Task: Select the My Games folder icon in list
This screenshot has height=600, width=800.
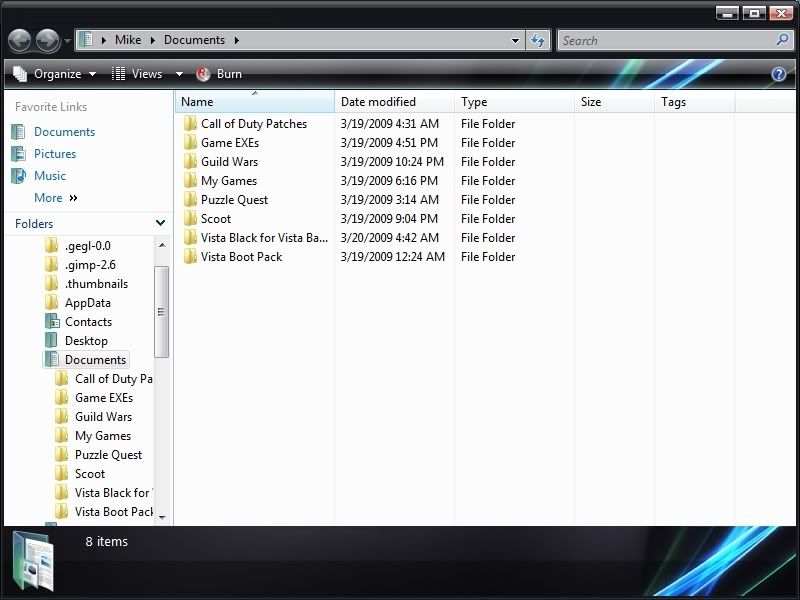Action: pyautogui.click(x=190, y=181)
